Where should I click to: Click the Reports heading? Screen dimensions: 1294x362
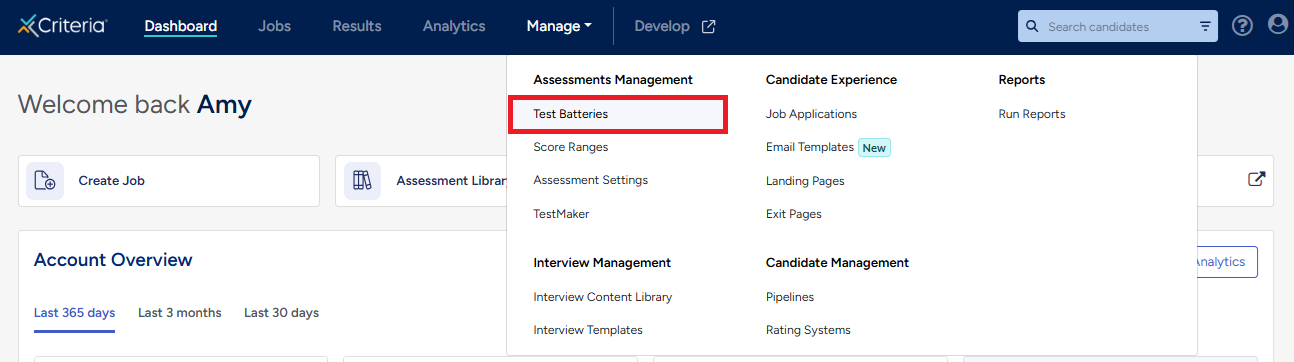(x=1021, y=80)
